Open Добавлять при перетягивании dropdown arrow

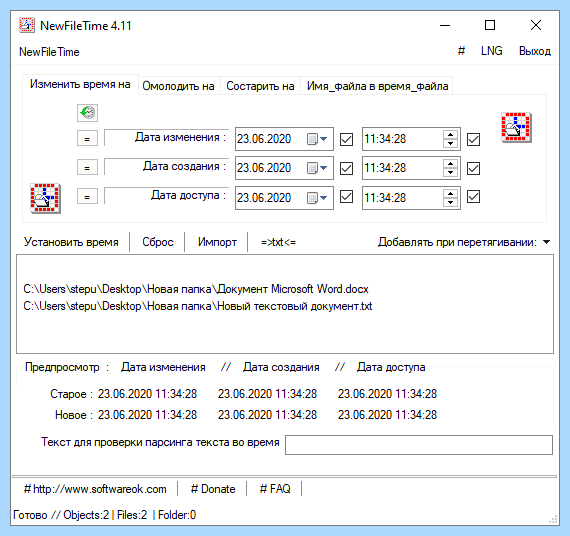pos(546,242)
